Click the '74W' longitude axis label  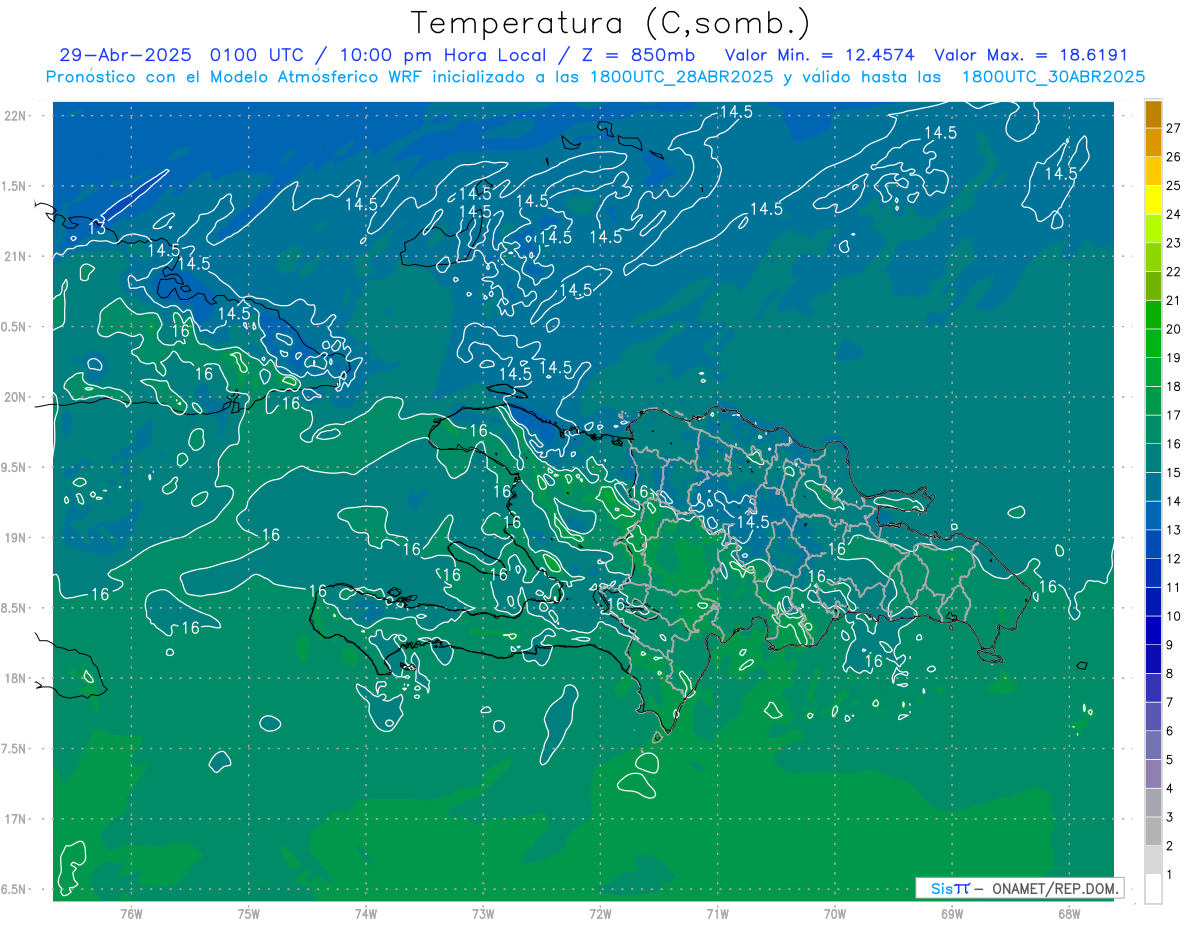(365, 914)
